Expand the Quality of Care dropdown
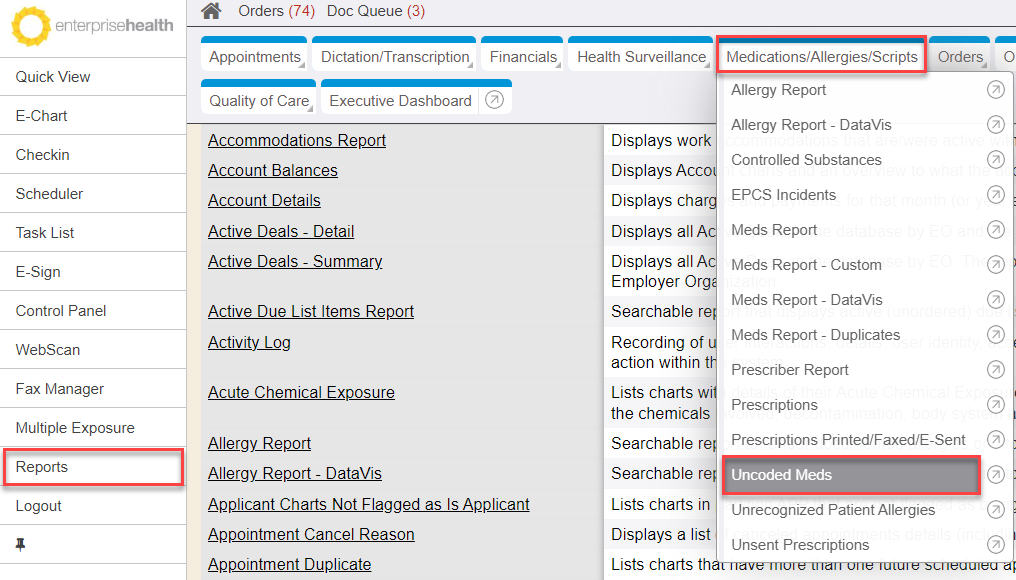This screenshot has height=580, width=1016. coord(259,100)
